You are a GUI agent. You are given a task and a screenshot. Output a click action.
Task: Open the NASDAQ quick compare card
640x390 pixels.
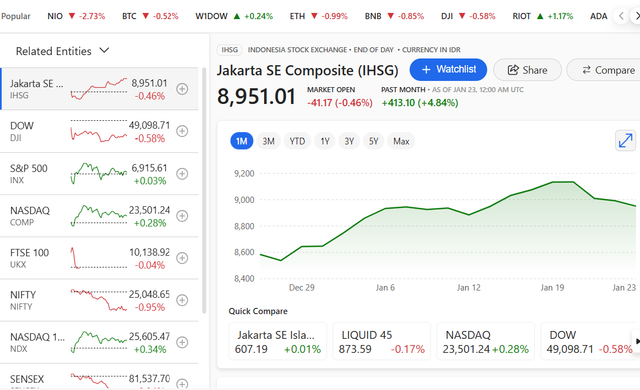[x=485, y=341]
